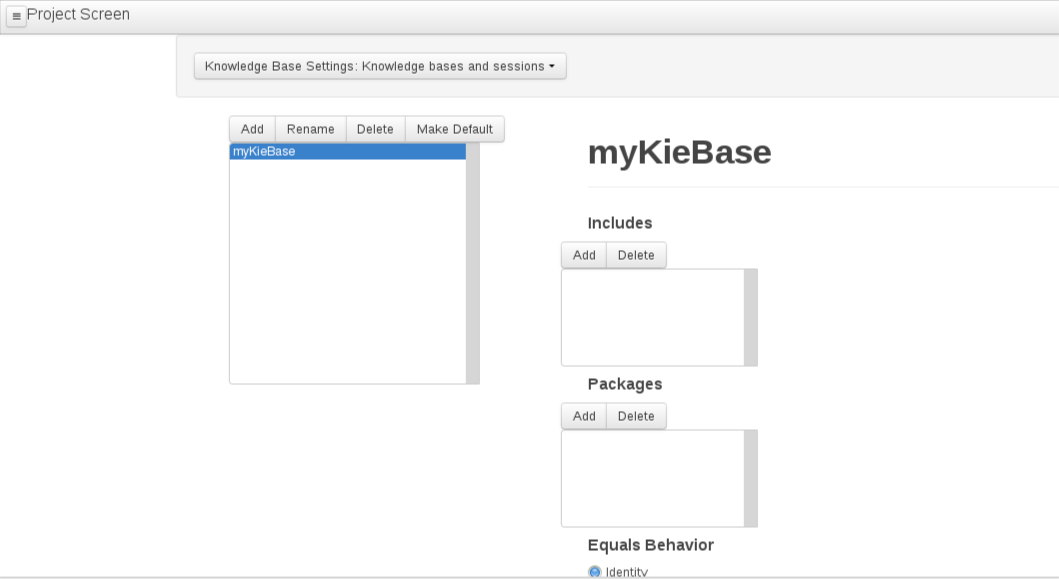Click empty area of the knowledge base list

click(348, 270)
